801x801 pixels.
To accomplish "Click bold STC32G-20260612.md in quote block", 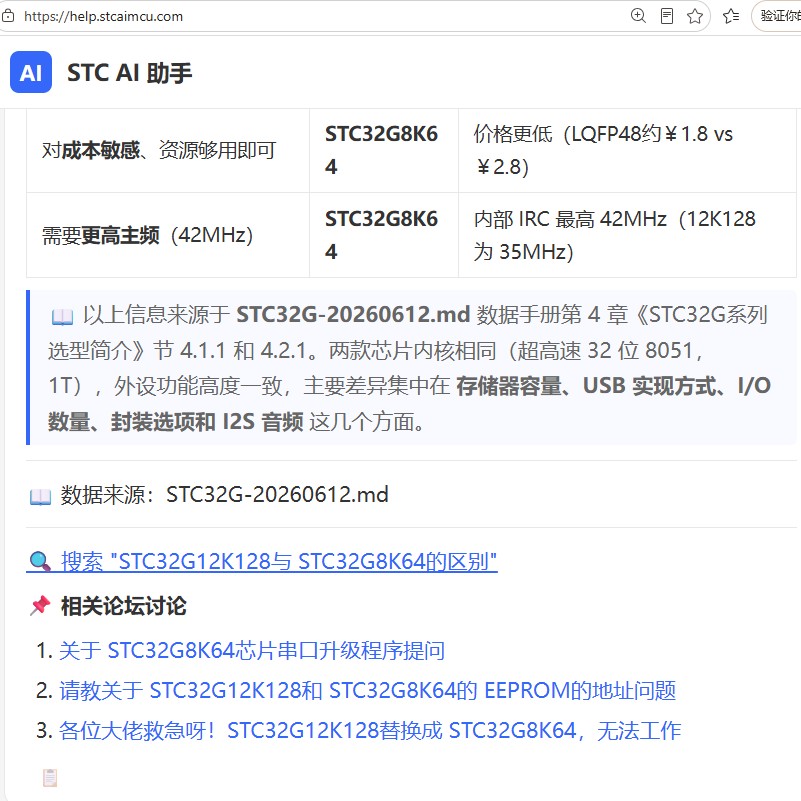I will tap(353, 315).
